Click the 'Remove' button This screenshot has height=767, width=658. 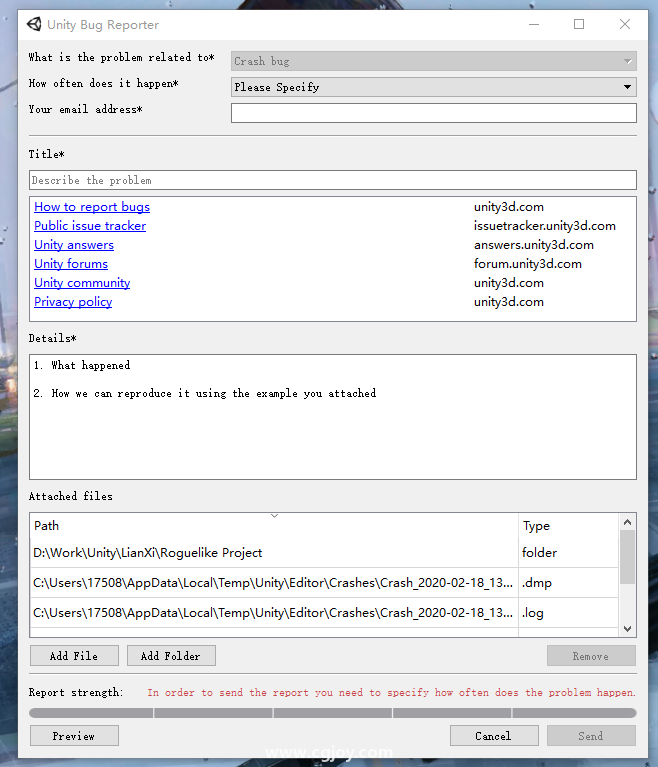[591, 656]
